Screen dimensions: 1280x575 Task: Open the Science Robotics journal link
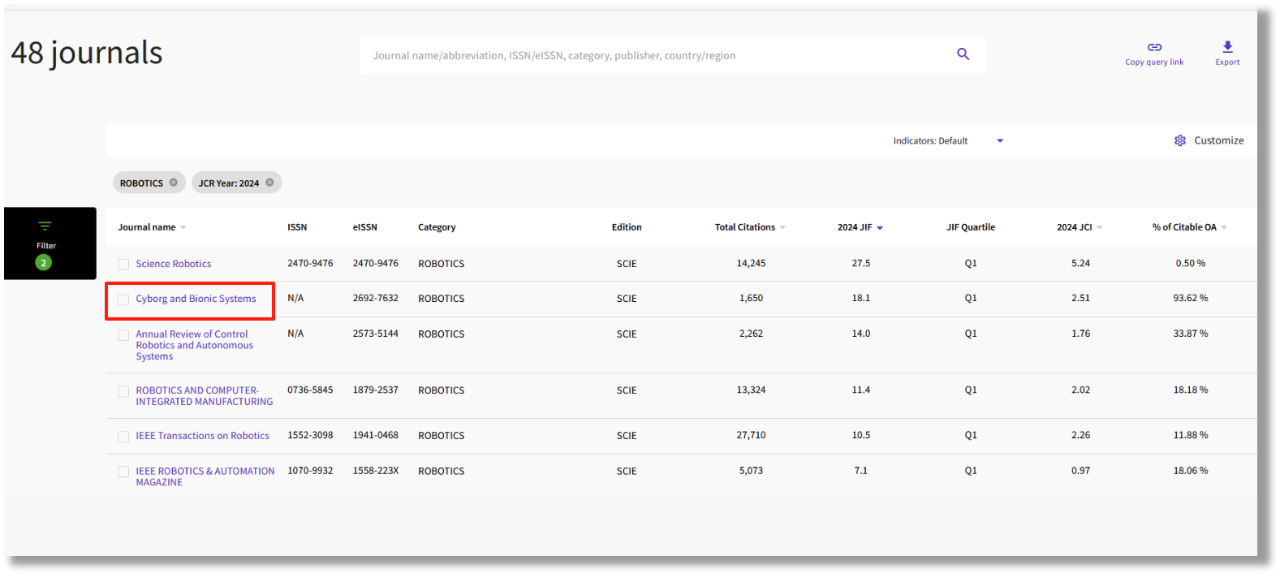173,264
